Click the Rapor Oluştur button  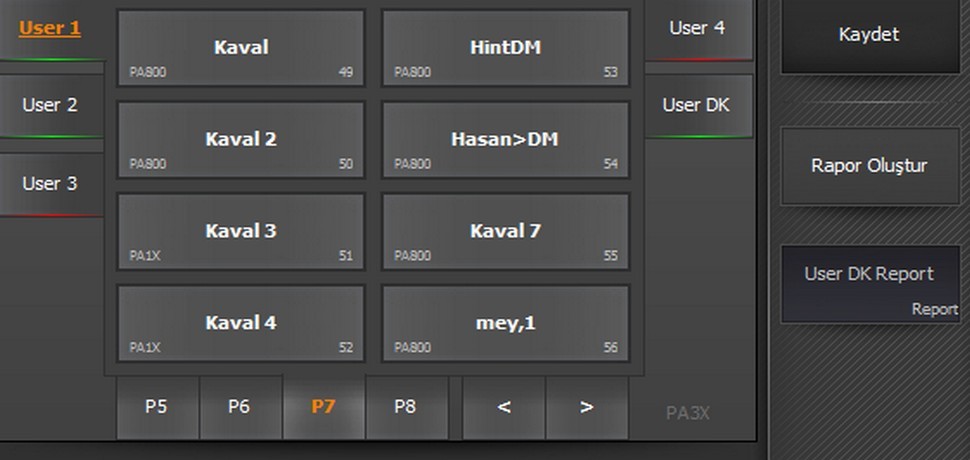coord(868,166)
